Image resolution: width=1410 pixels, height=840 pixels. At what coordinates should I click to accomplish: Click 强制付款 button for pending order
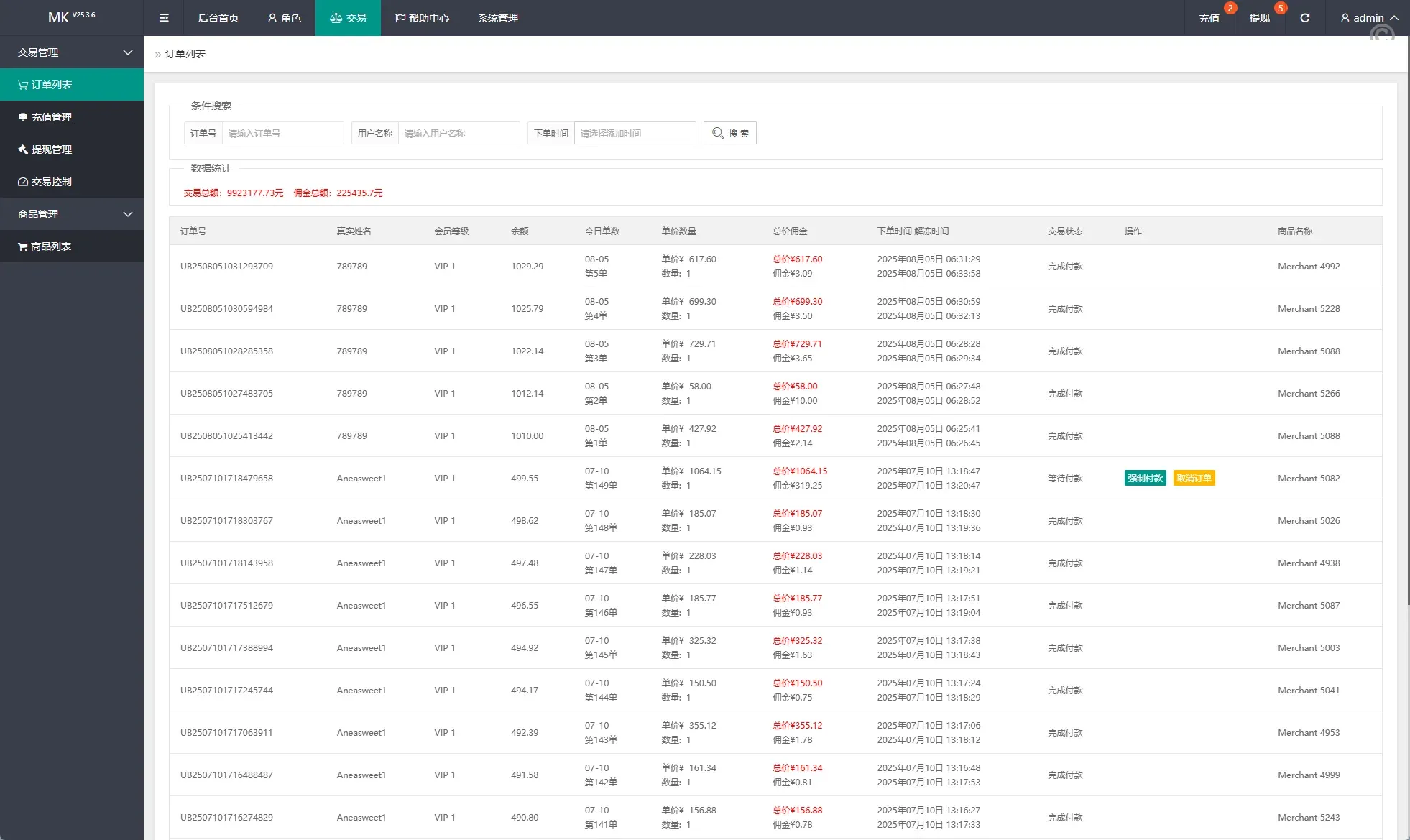tap(1145, 479)
